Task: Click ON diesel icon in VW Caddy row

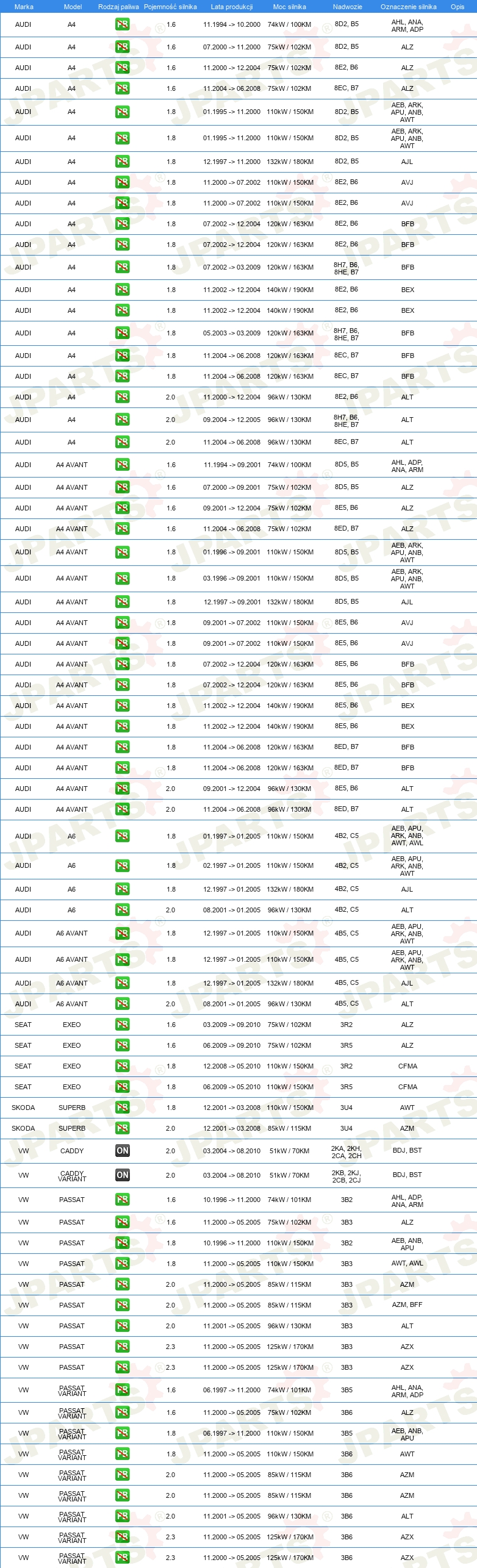Action: (x=122, y=1151)
